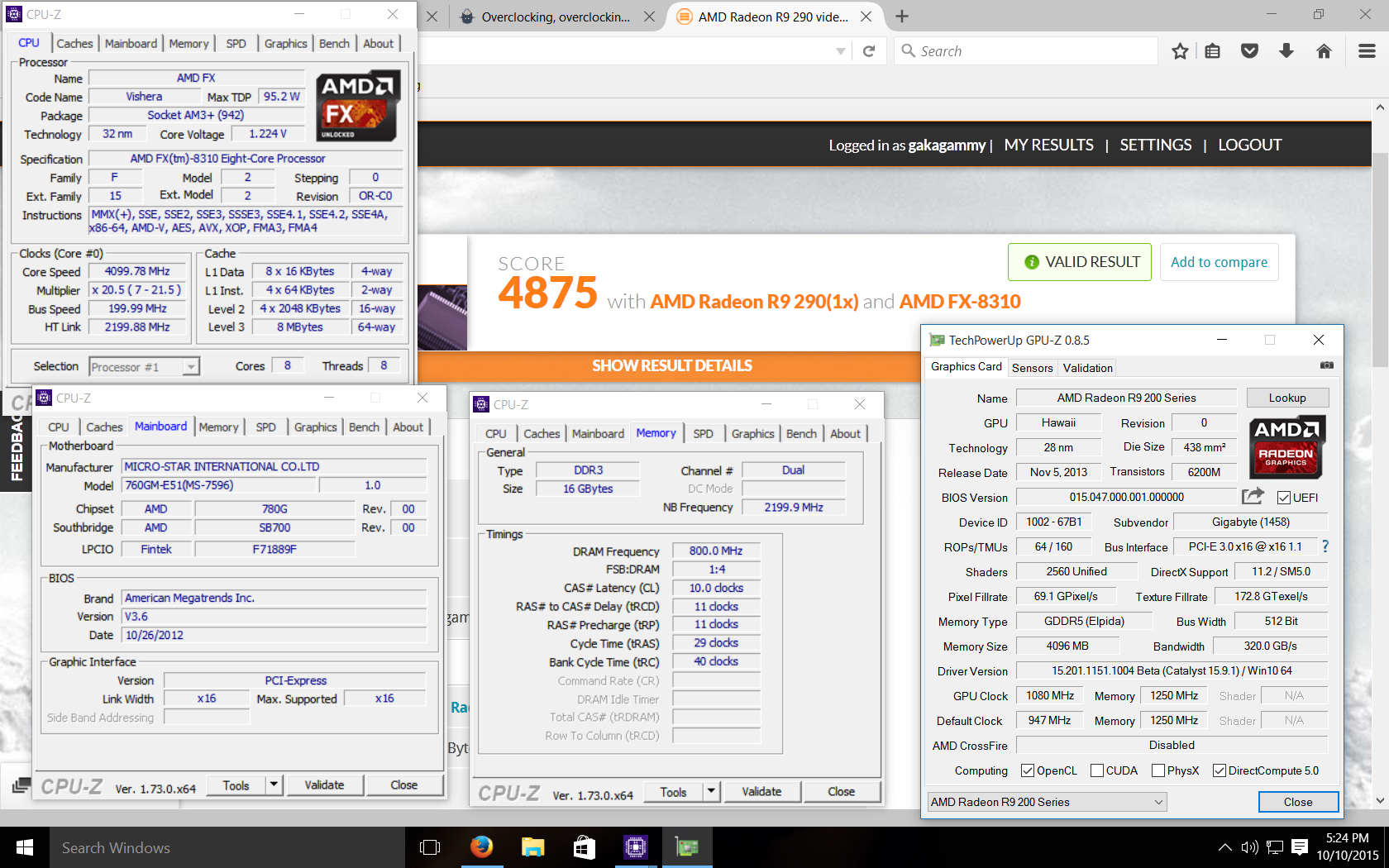Toggle the UEFI checkbox in GPU-Z

pyautogui.click(x=1284, y=498)
